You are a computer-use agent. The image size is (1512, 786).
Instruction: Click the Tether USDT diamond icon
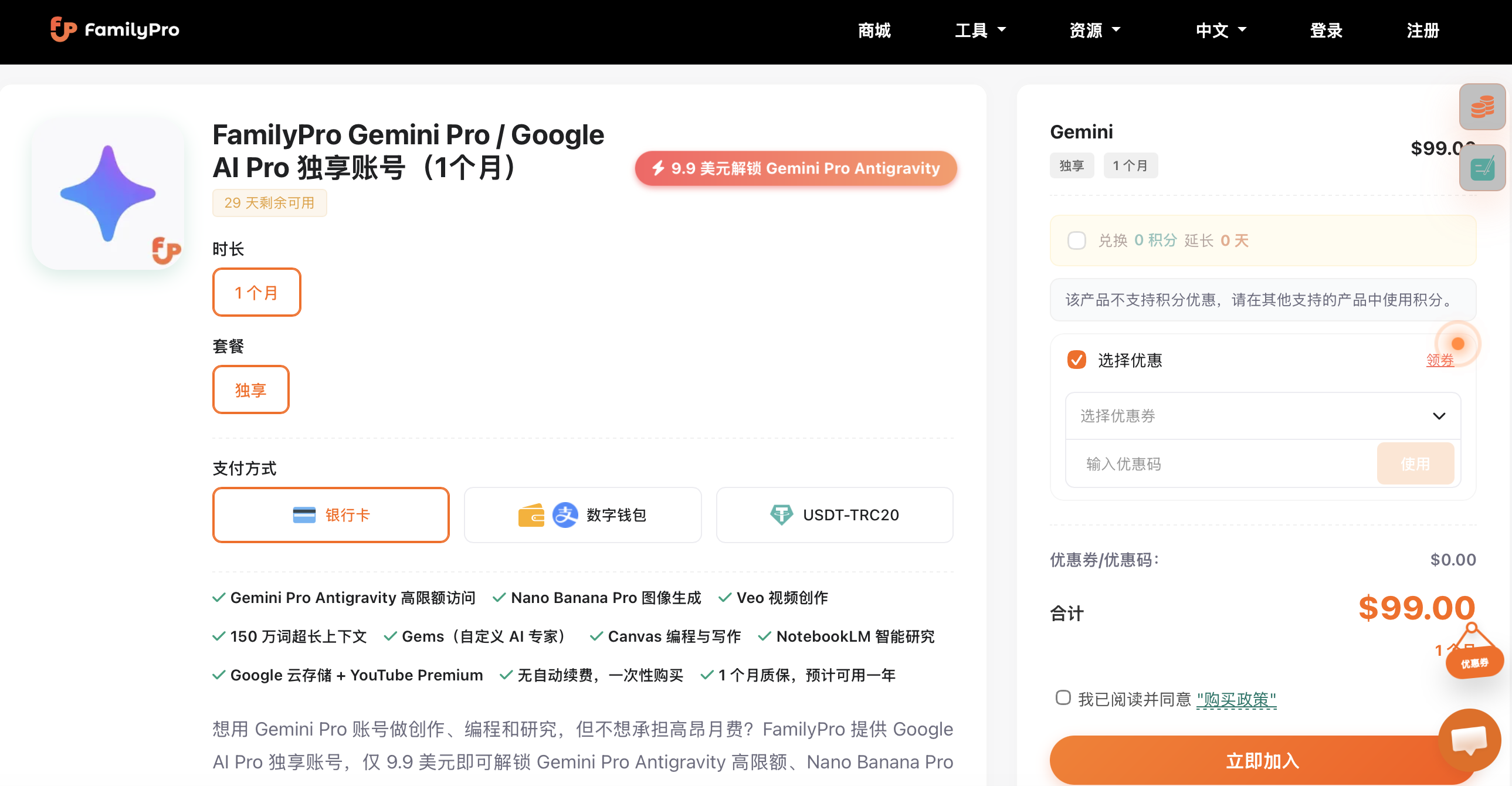click(x=781, y=515)
